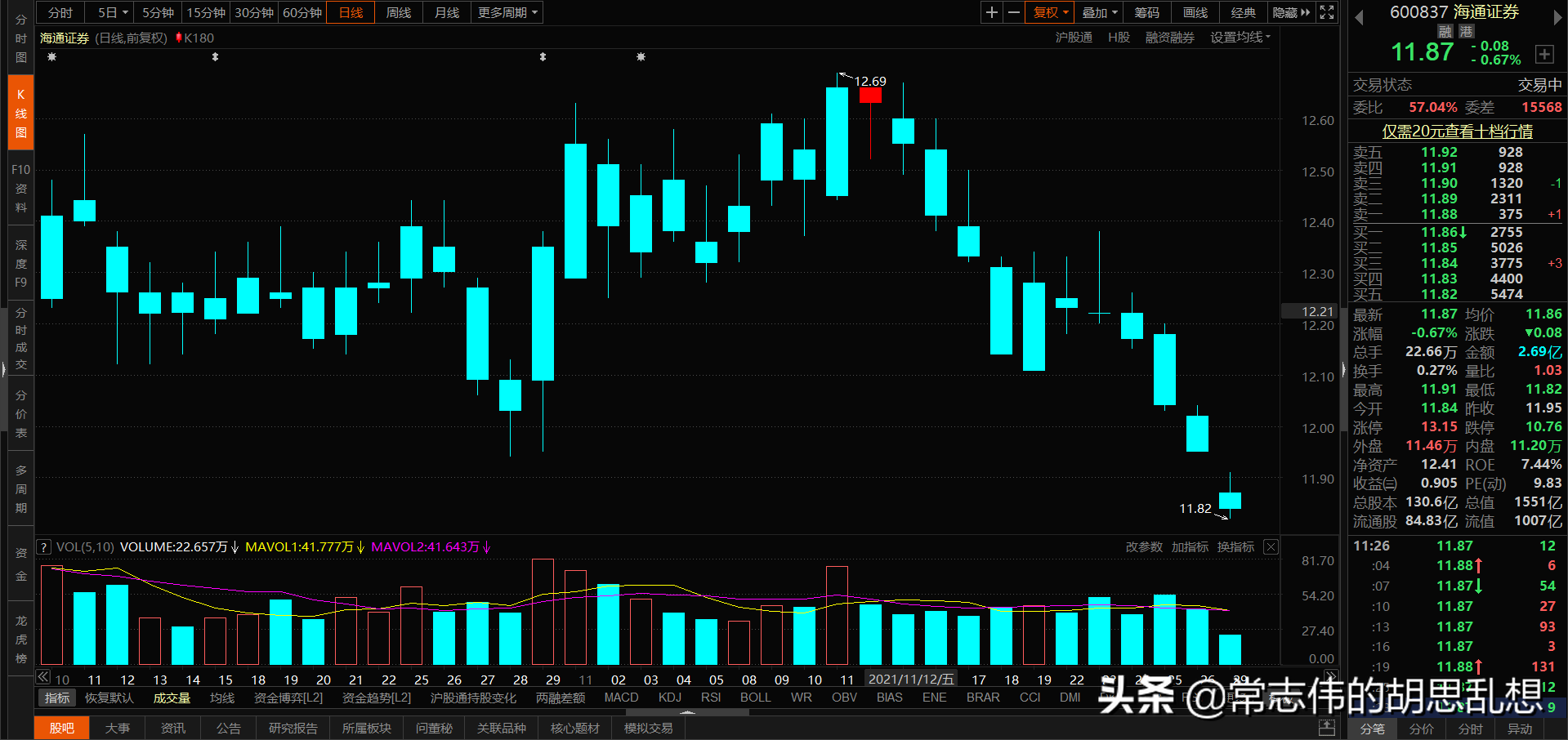Image resolution: width=1568 pixels, height=740 pixels.
Task: Open the 股吧 tab at bottom
Action: pyautogui.click(x=61, y=728)
